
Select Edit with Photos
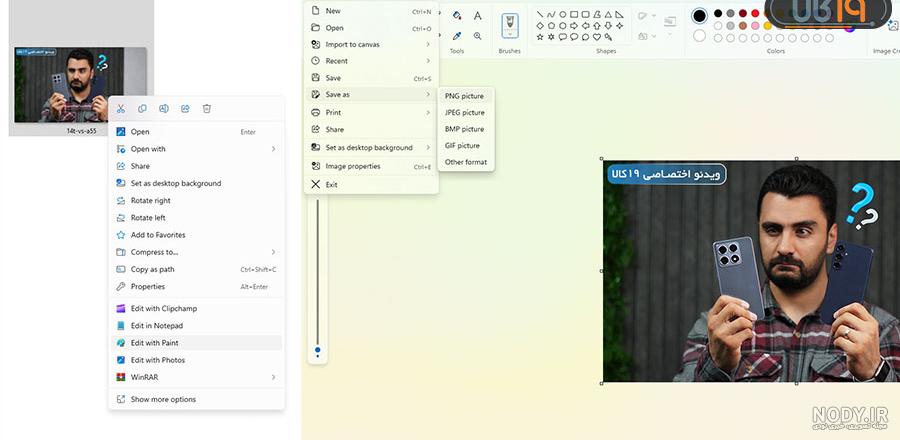[196, 360]
